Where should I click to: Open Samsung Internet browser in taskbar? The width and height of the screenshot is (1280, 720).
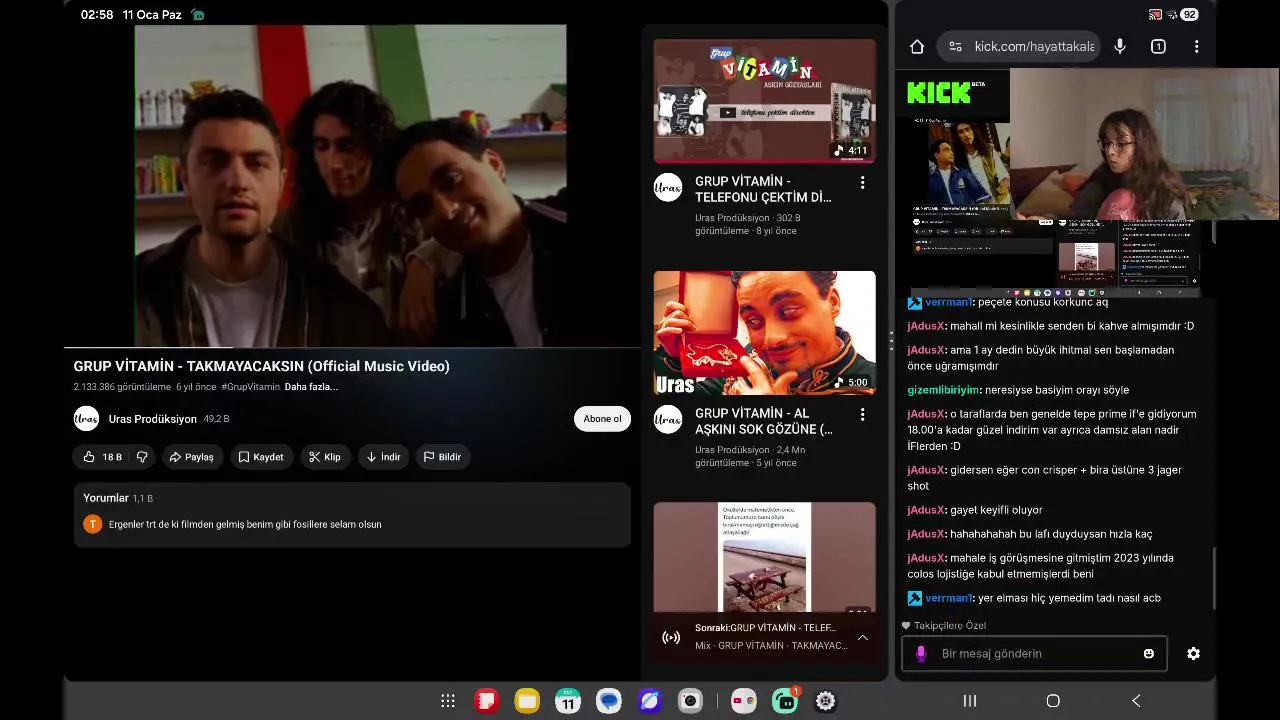[650, 701]
